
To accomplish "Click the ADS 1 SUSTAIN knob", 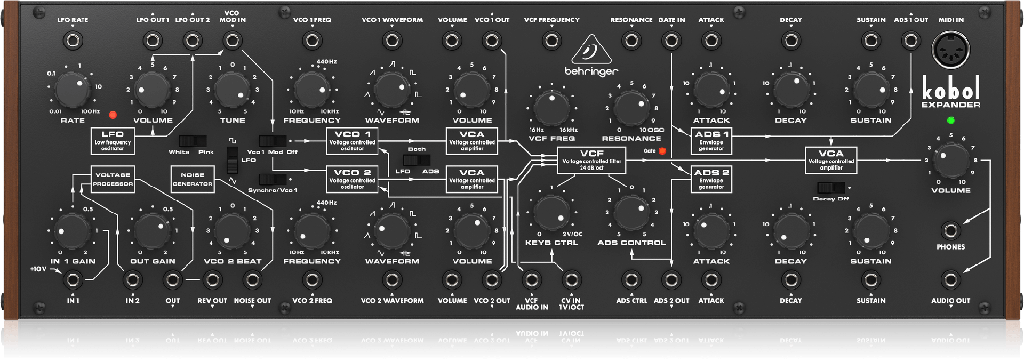I will pos(871,90).
